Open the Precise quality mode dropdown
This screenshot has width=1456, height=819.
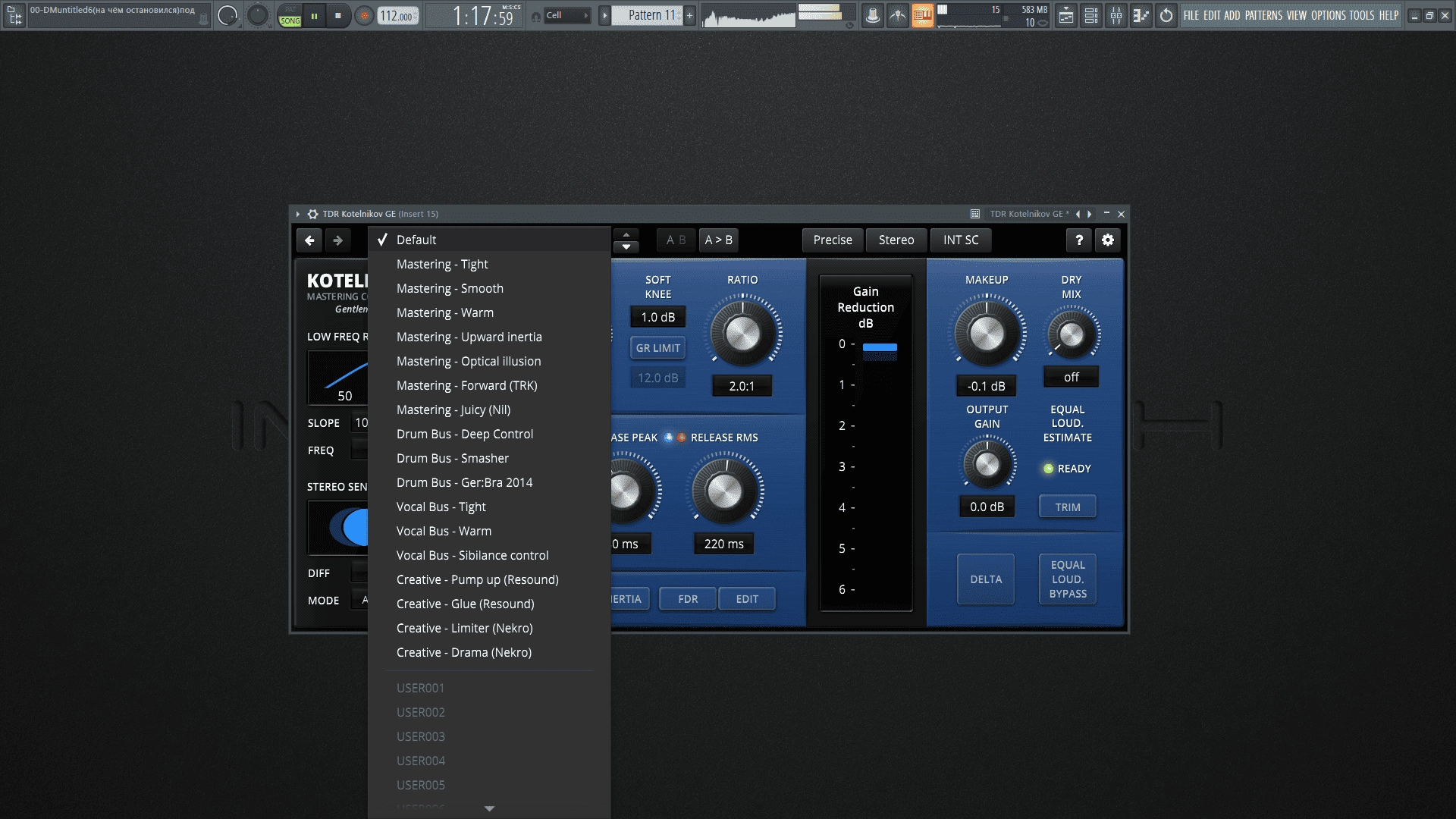pos(833,240)
